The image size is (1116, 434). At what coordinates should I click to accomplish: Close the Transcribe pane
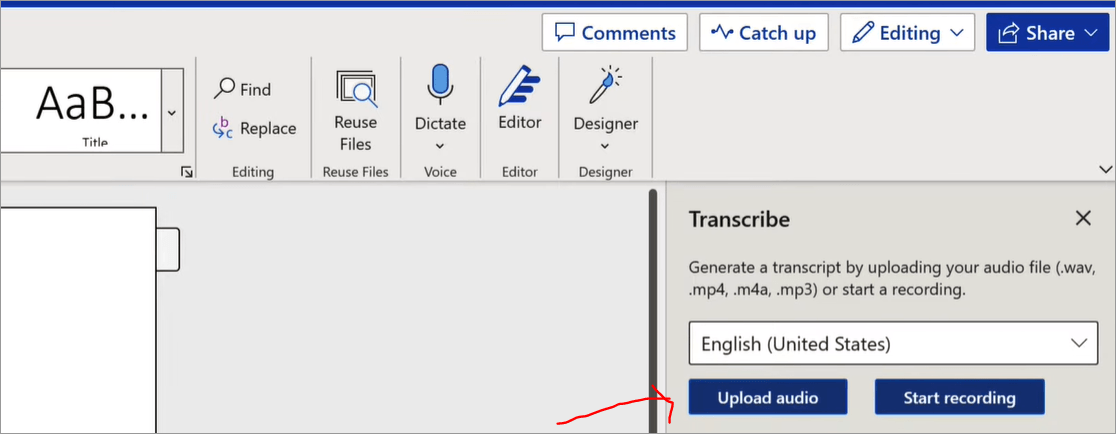1083,218
